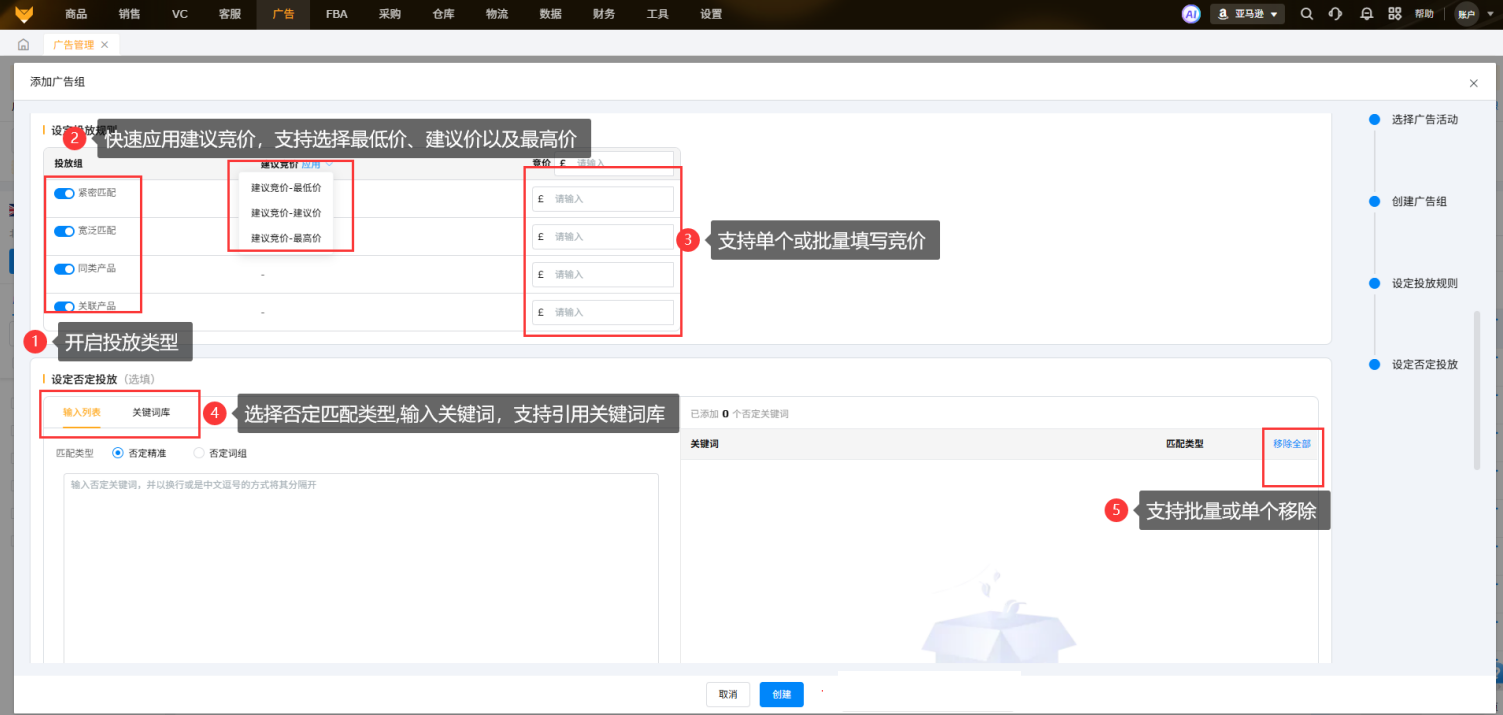Screen dimensions: 1503x715
Task: Open the 物流 menu
Action: [x=497, y=14]
